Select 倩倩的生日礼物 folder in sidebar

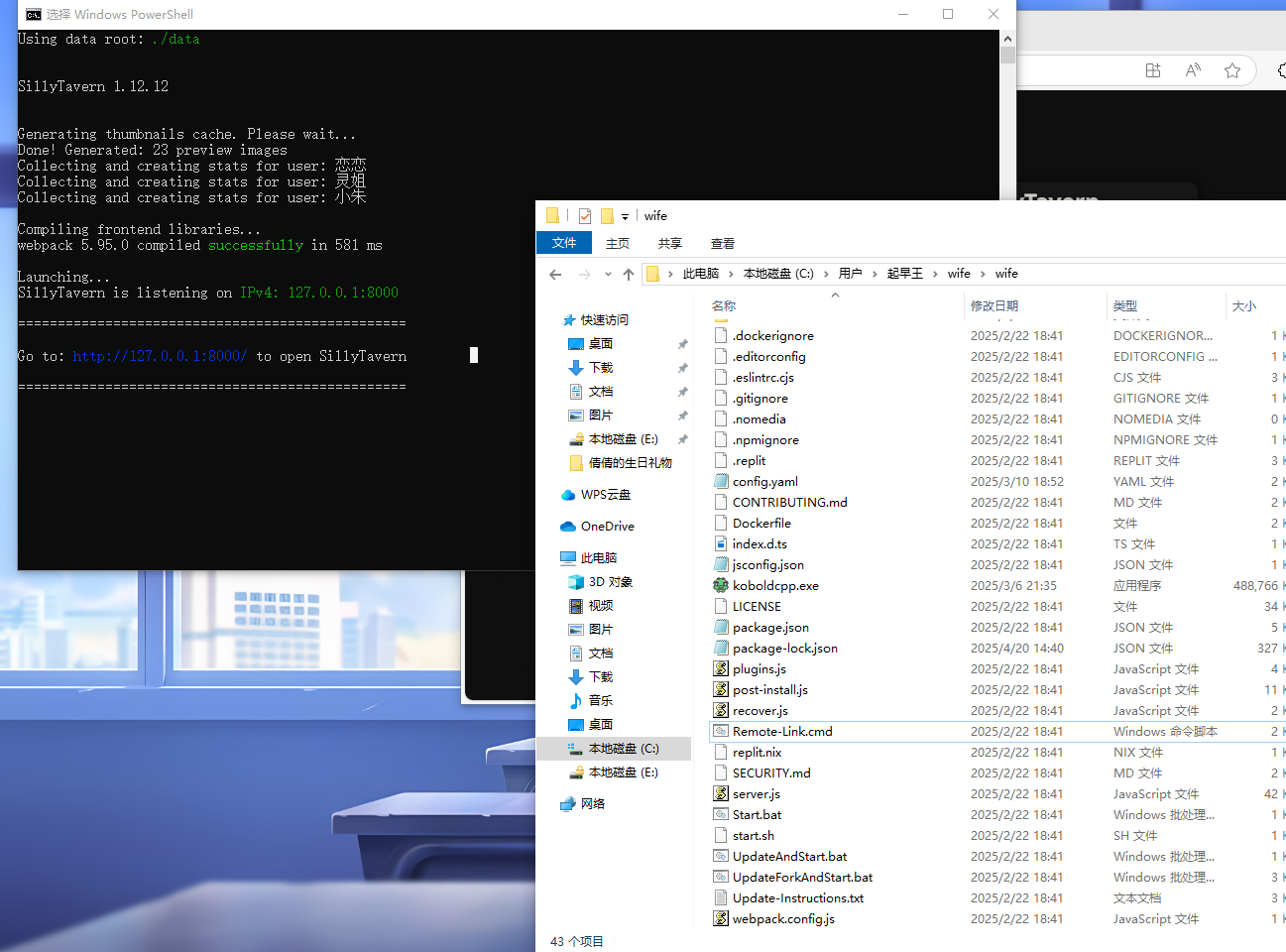click(x=621, y=462)
